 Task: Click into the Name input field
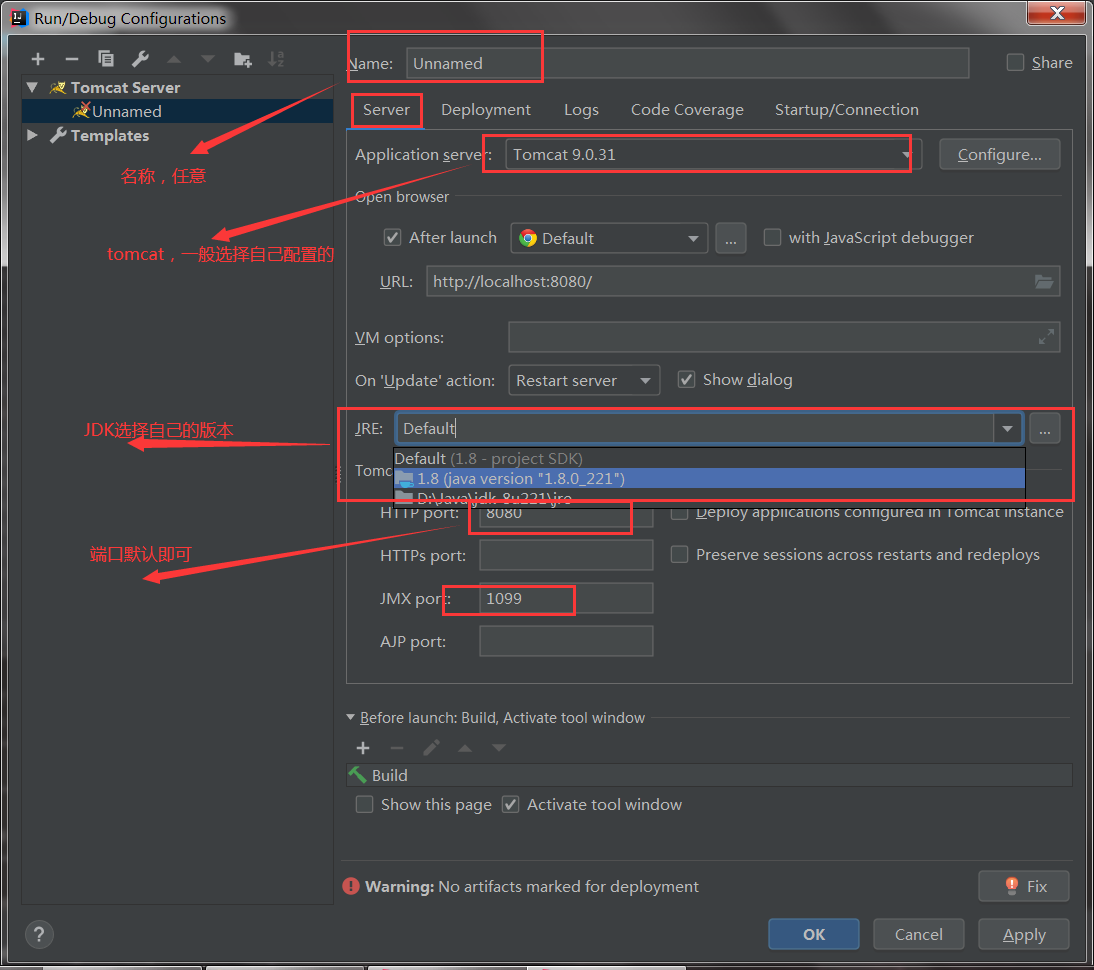(687, 64)
